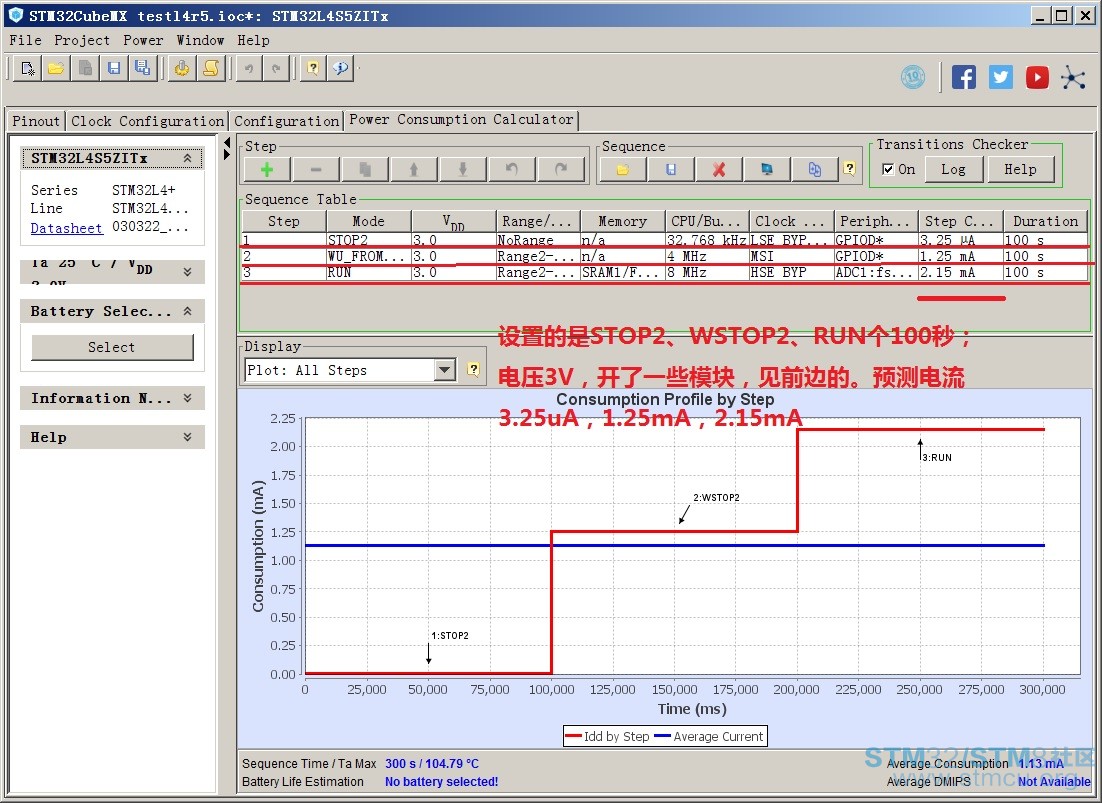The image size is (1102, 803).
Task: Click the Sequence monitor/display icon
Action: point(767,169)
